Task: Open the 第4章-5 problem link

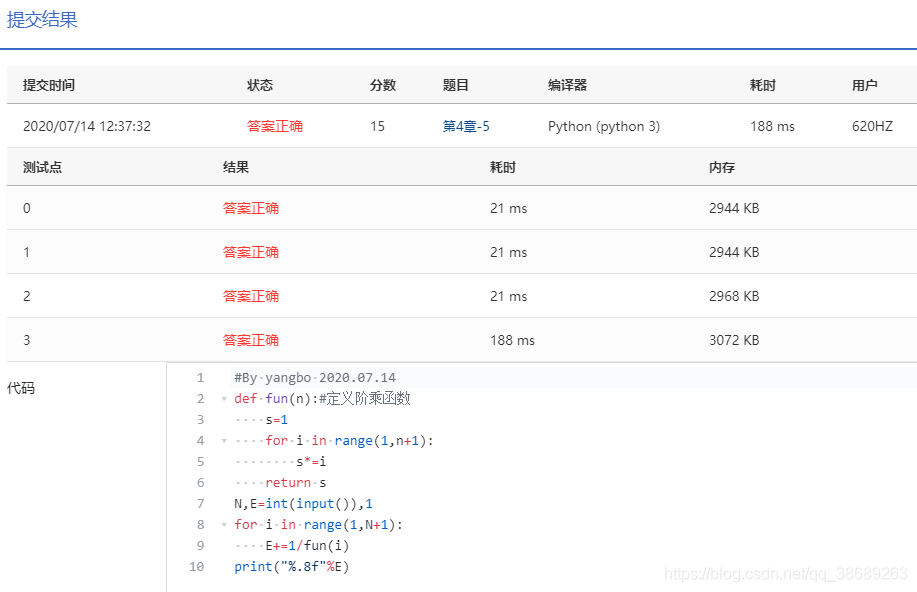Action: (466, 126)
